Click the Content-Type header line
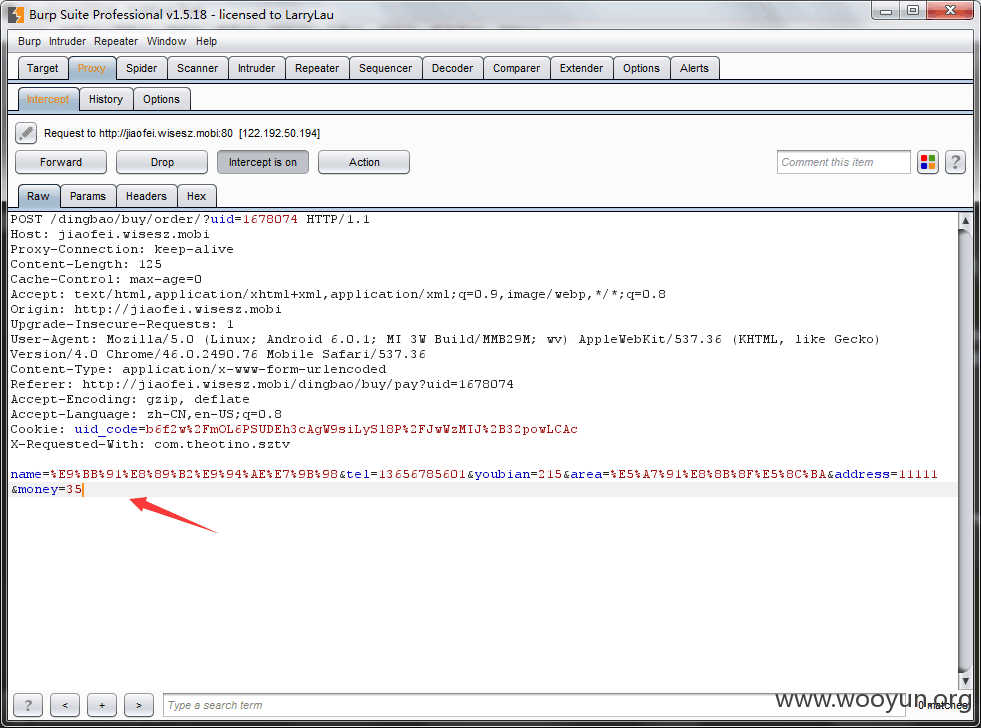Screen dimensions: 981x728 198,369
